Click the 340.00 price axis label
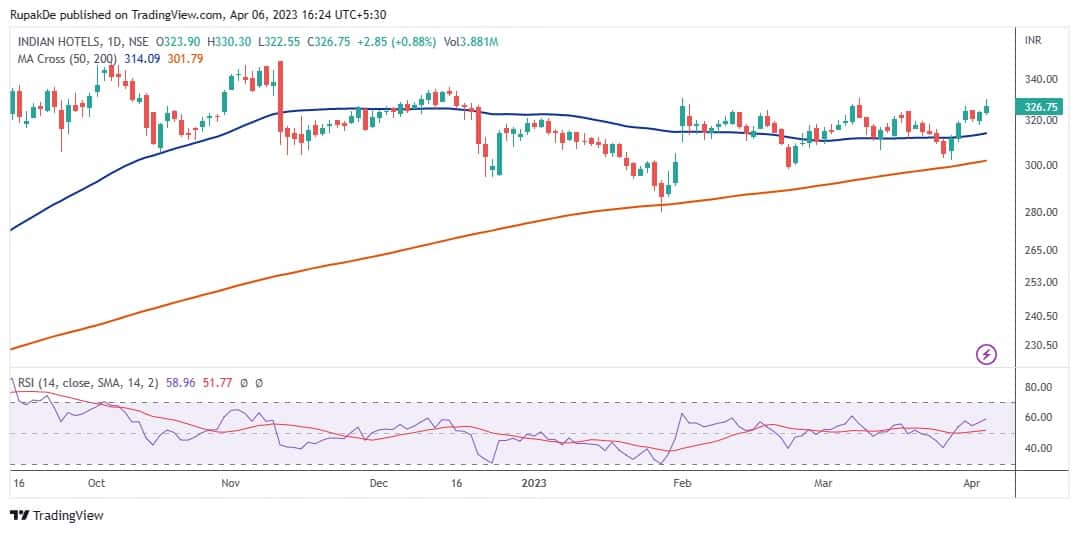Viewport: 1079px width, 533px height. coord(1039,79)
